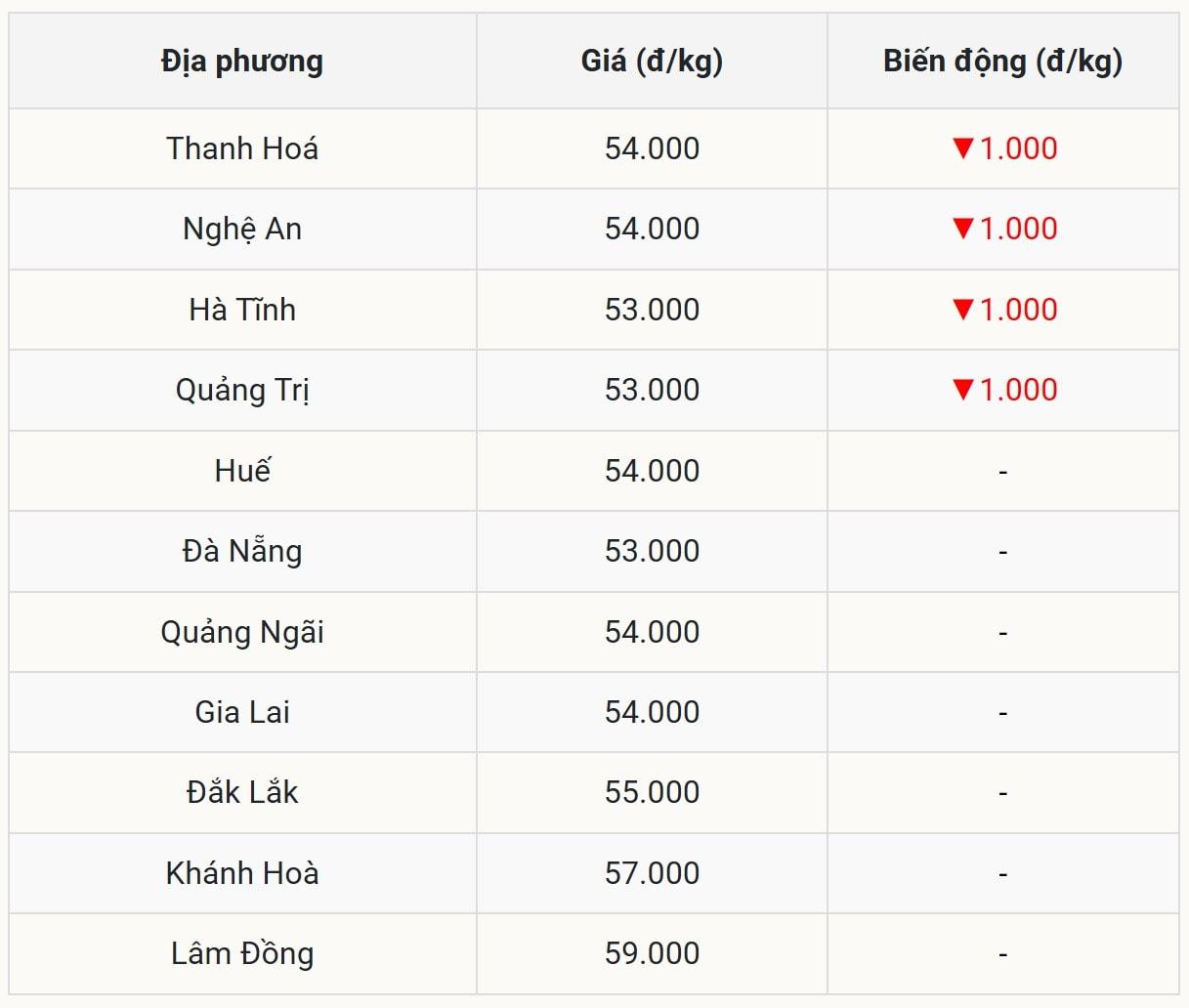
Task: Click the Địa phương column header
Action: click(242, 61)
